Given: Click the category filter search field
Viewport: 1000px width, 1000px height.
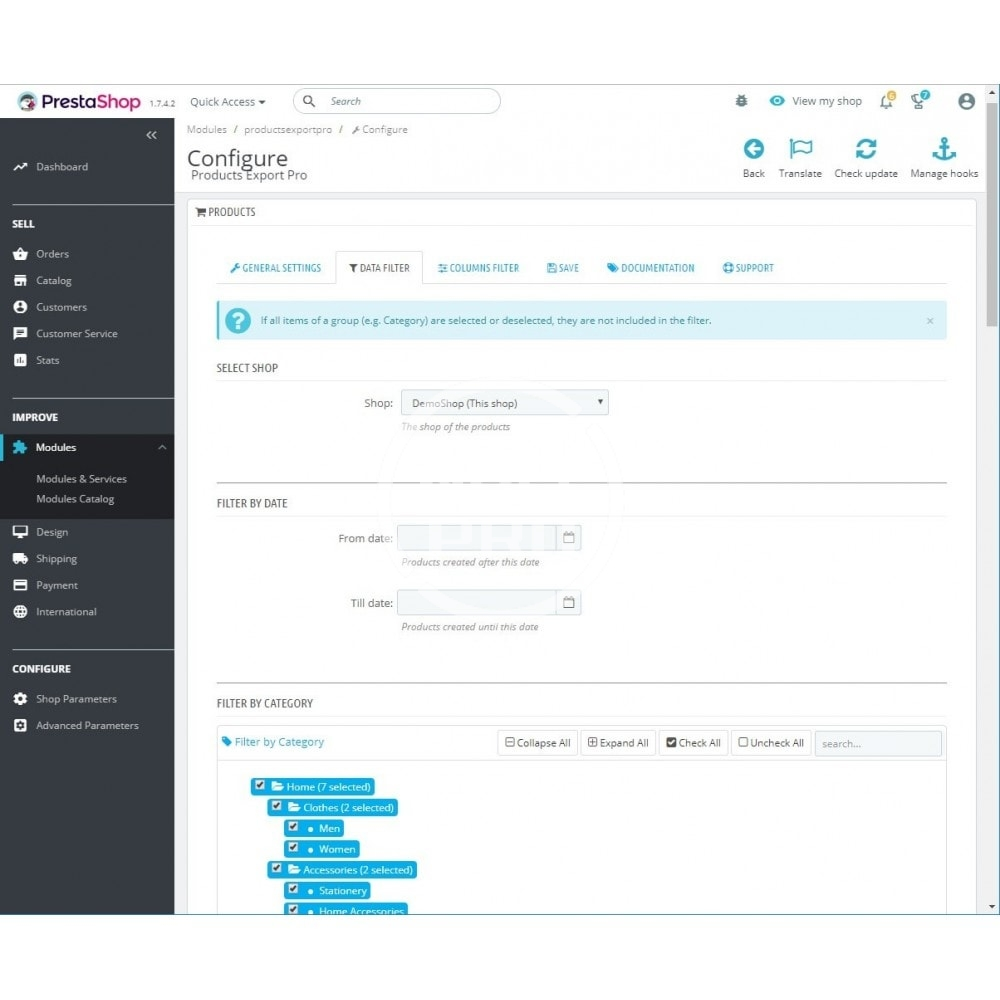Looking at the screenshot, I should 877,743.
